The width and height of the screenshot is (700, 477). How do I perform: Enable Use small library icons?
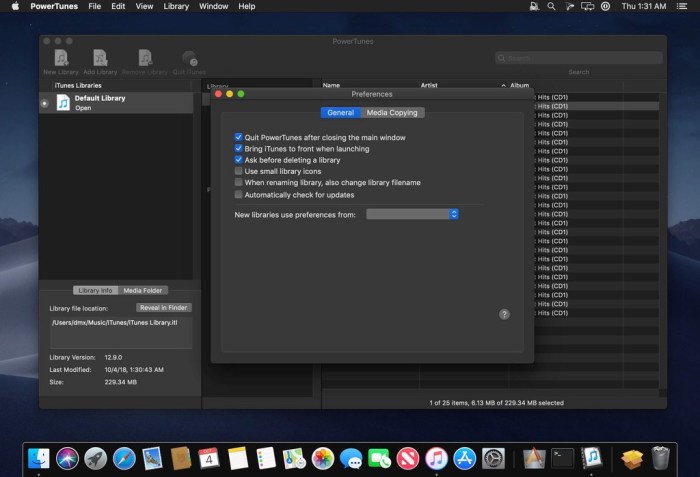(238, 172)
